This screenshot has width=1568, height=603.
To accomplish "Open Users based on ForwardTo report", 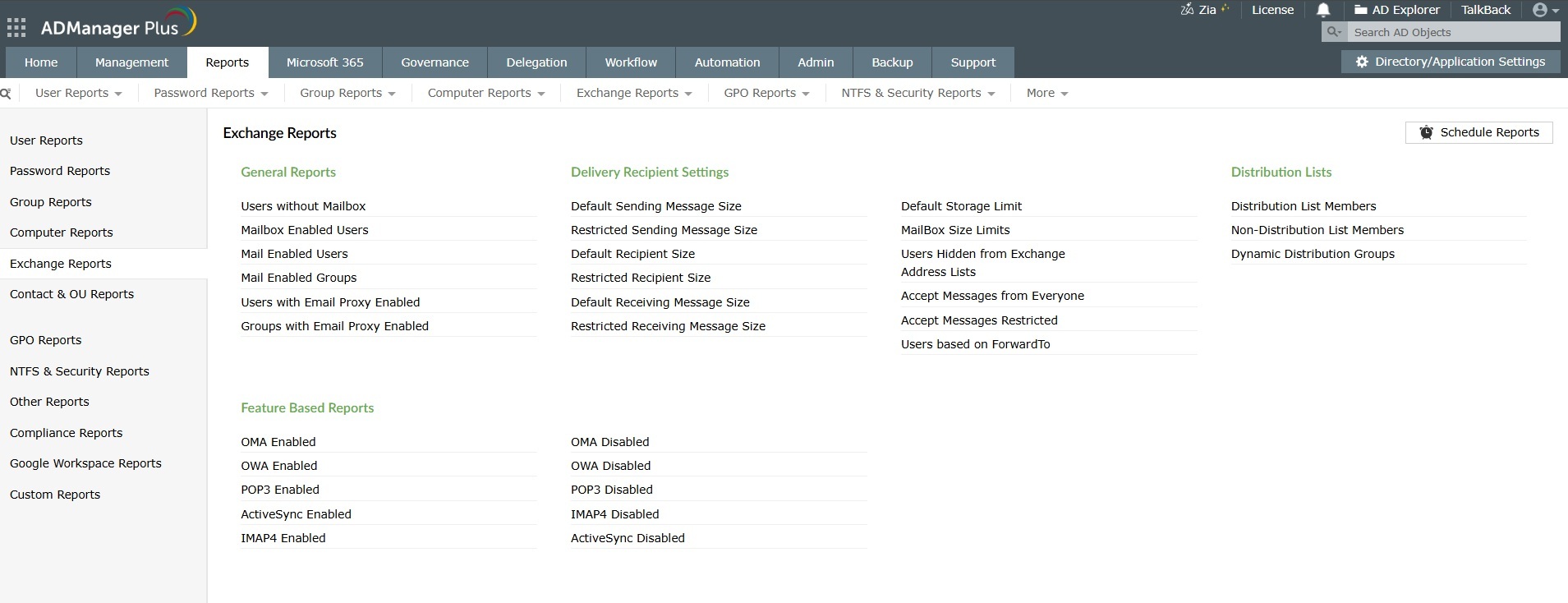I will pos(976,344).
